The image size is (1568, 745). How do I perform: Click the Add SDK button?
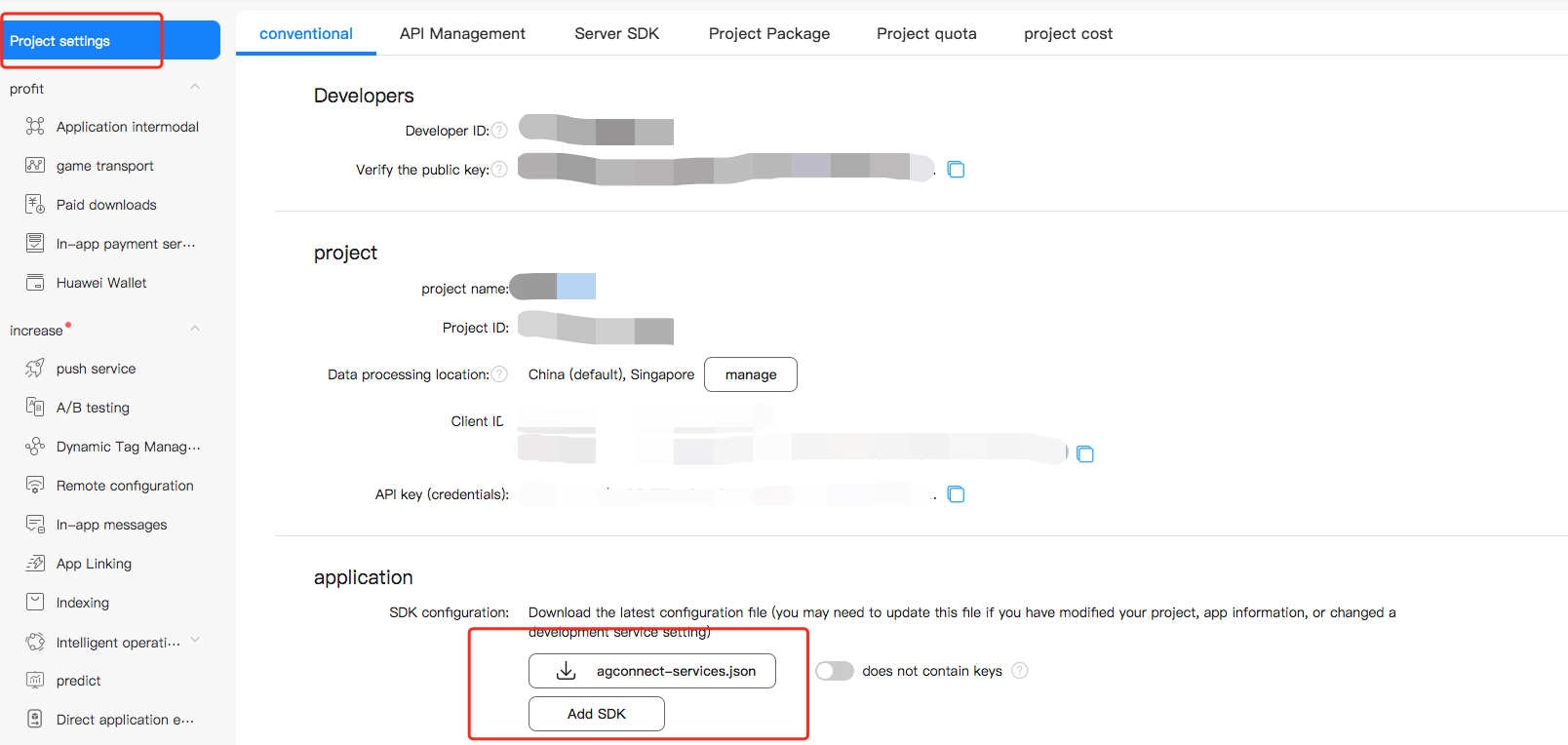597,714
